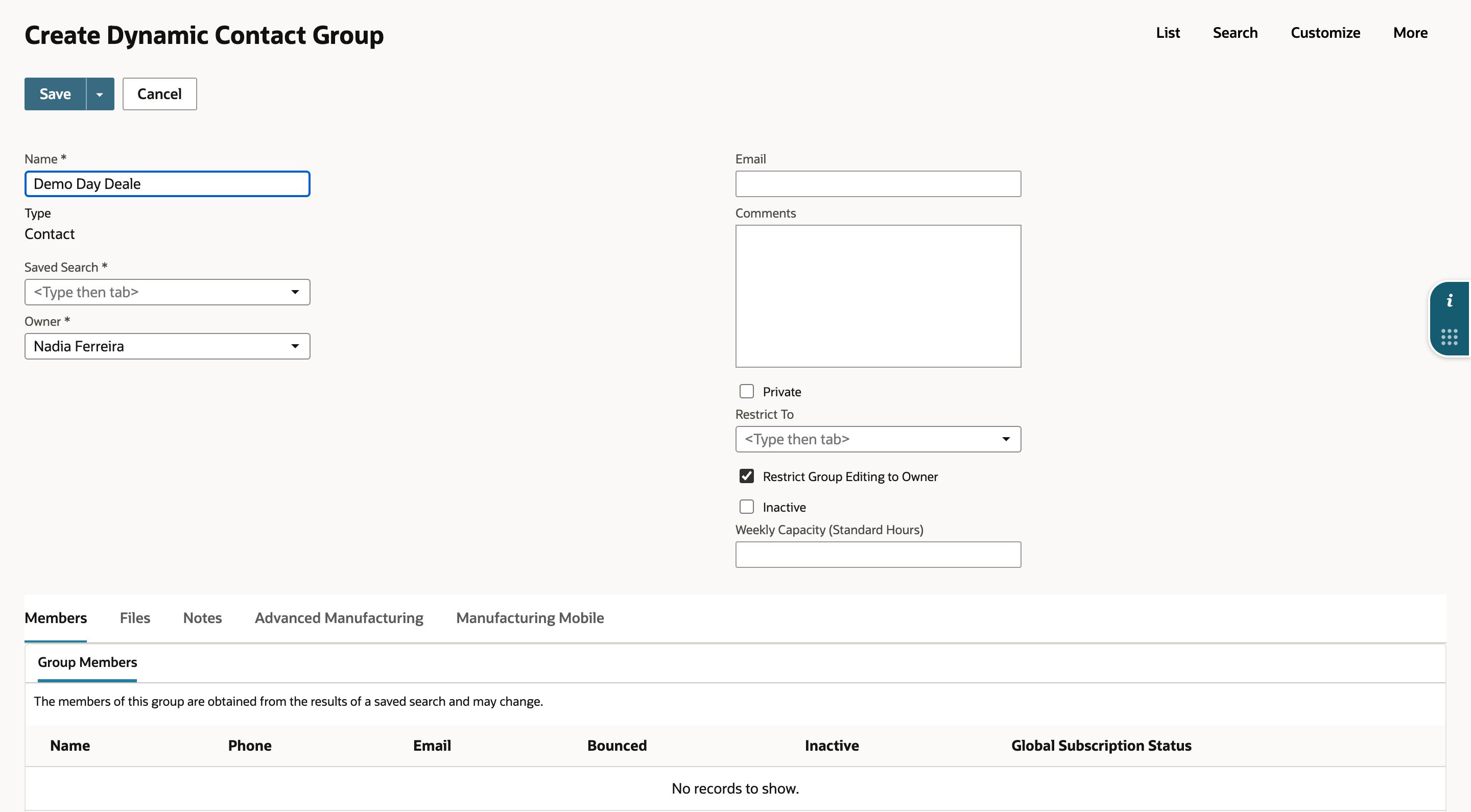Tick the Private checkbox

(x=746, y=392)
